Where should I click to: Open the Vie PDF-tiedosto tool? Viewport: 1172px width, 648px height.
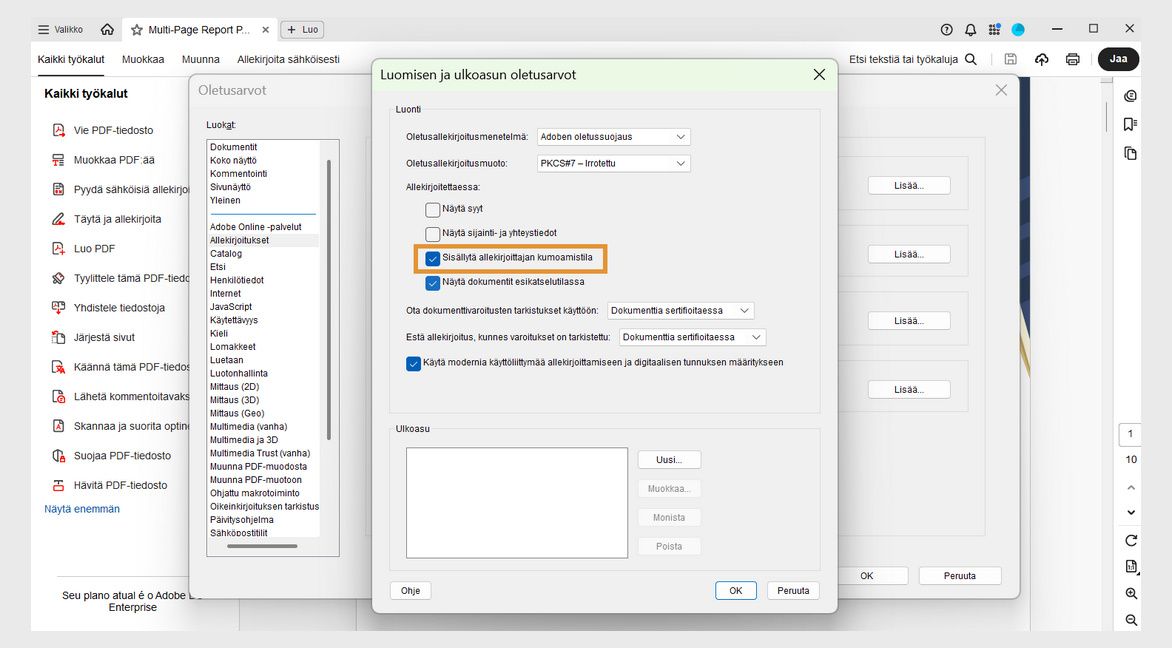tap(102, 130)
